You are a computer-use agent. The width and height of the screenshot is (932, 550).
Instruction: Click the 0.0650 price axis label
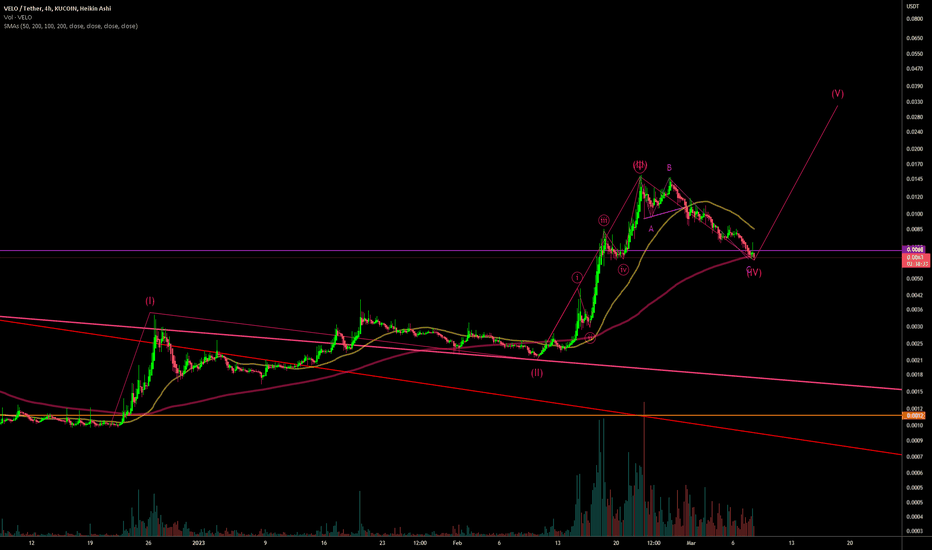914,37
